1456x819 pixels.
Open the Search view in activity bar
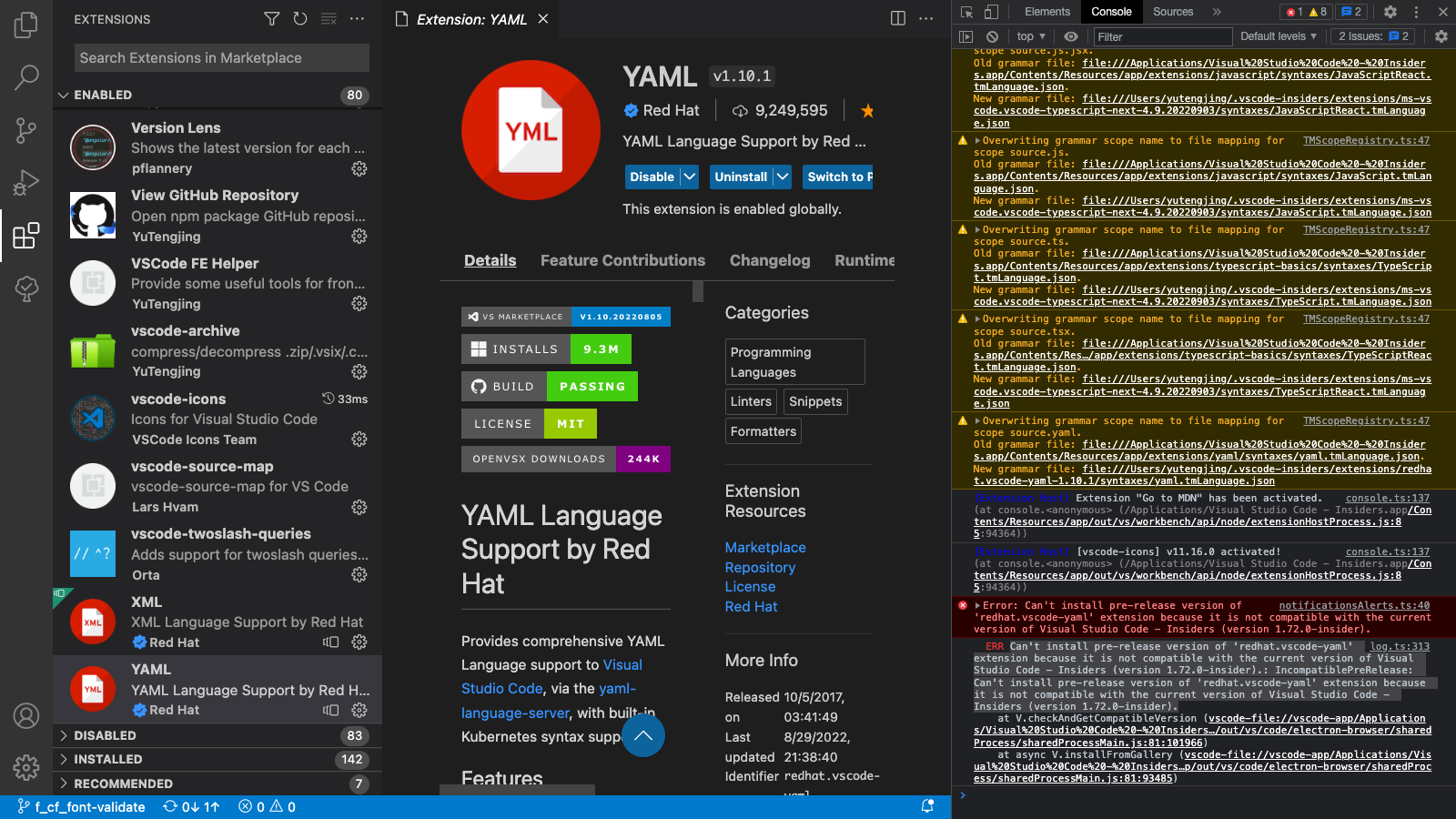tap(26, 77)
